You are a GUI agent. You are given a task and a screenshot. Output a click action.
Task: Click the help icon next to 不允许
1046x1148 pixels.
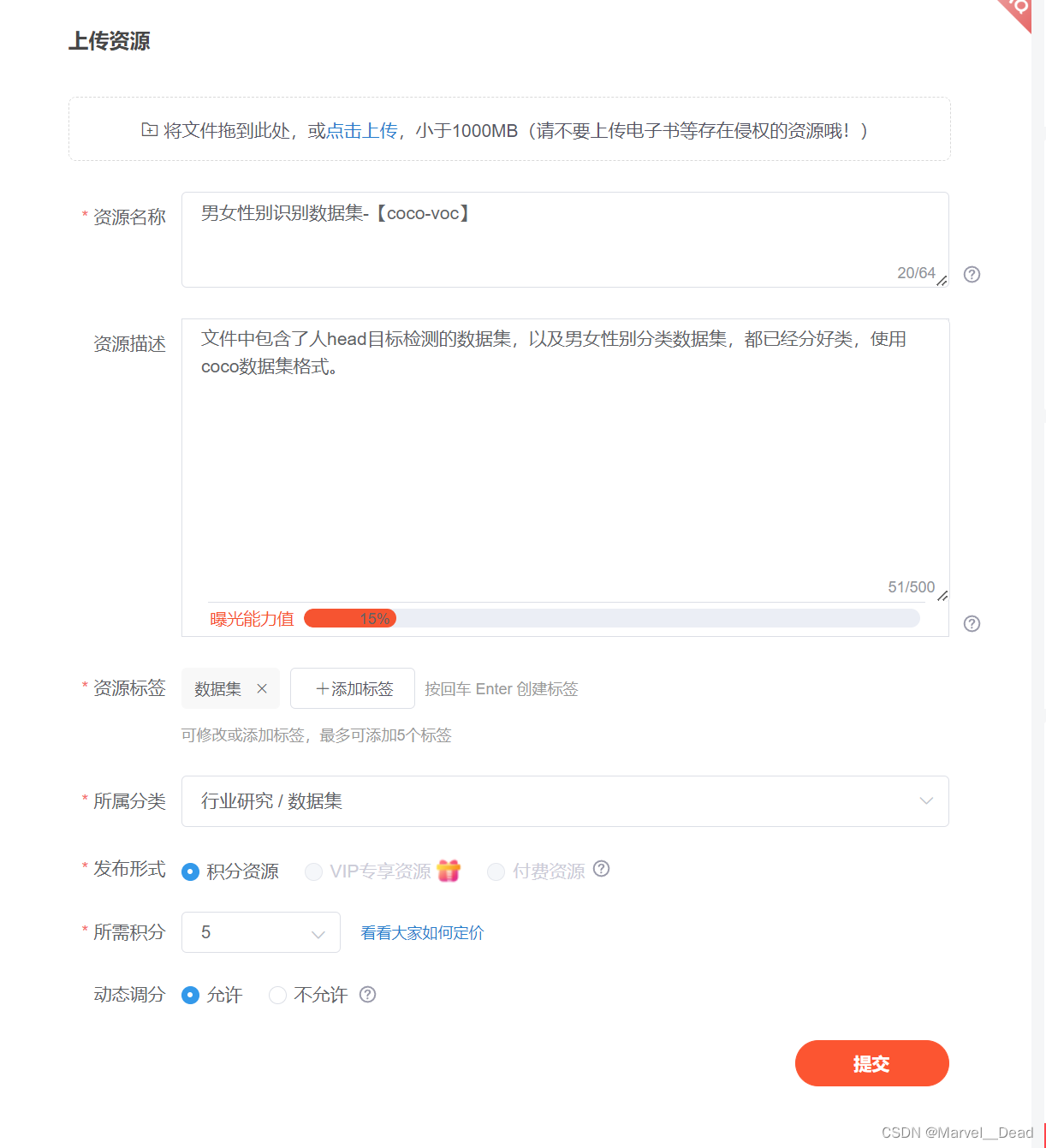367,994
